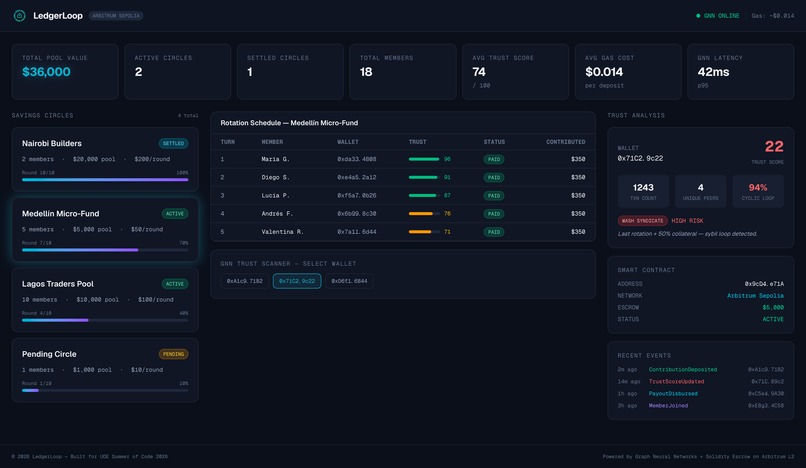This screenshot has height=468, width=806.
Task: Click PAID badge in Diego S. row
Action: (x=493, y=177)
